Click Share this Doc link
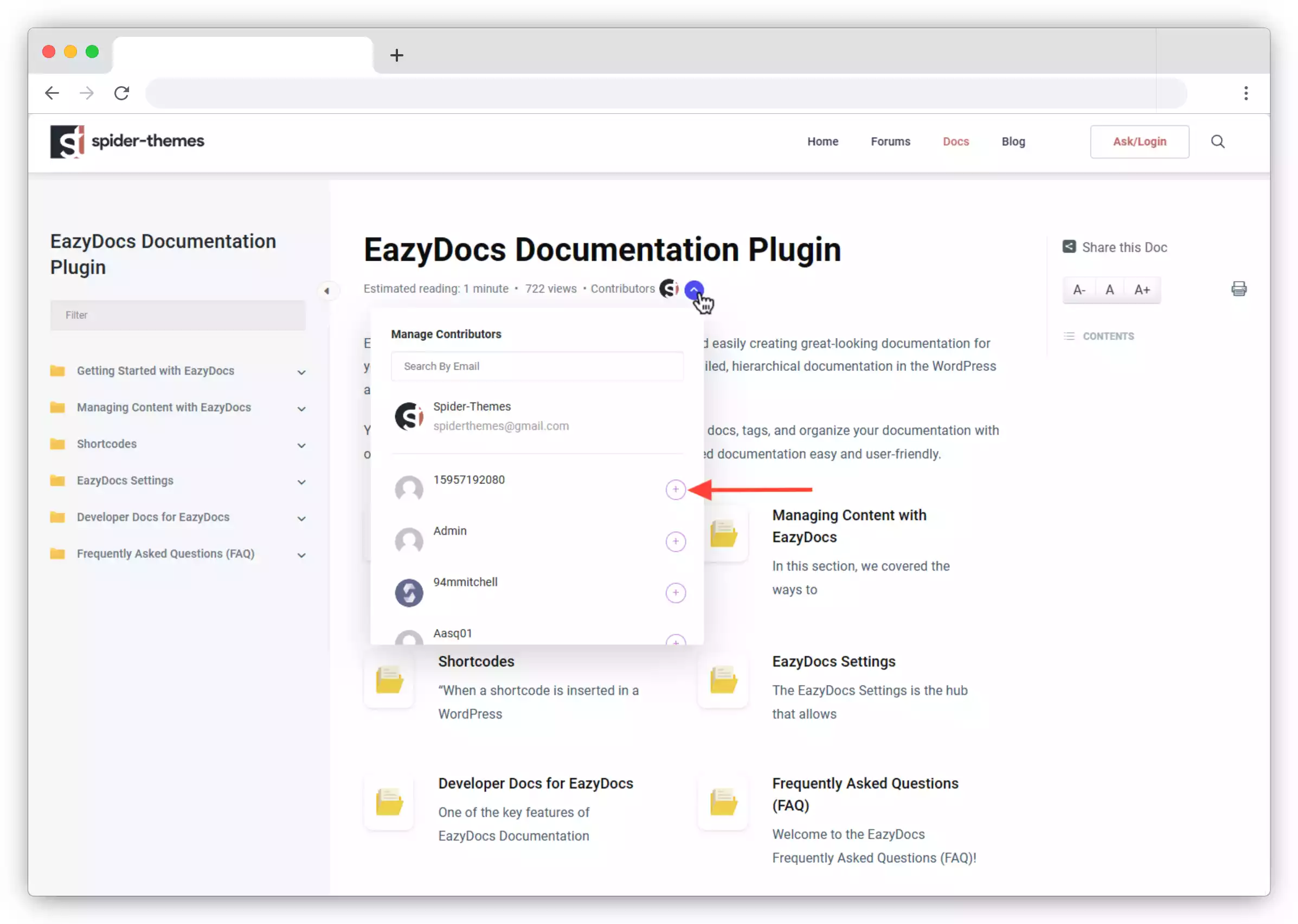This screenshot has width=1298, height=924. (x=1124, y=247)
